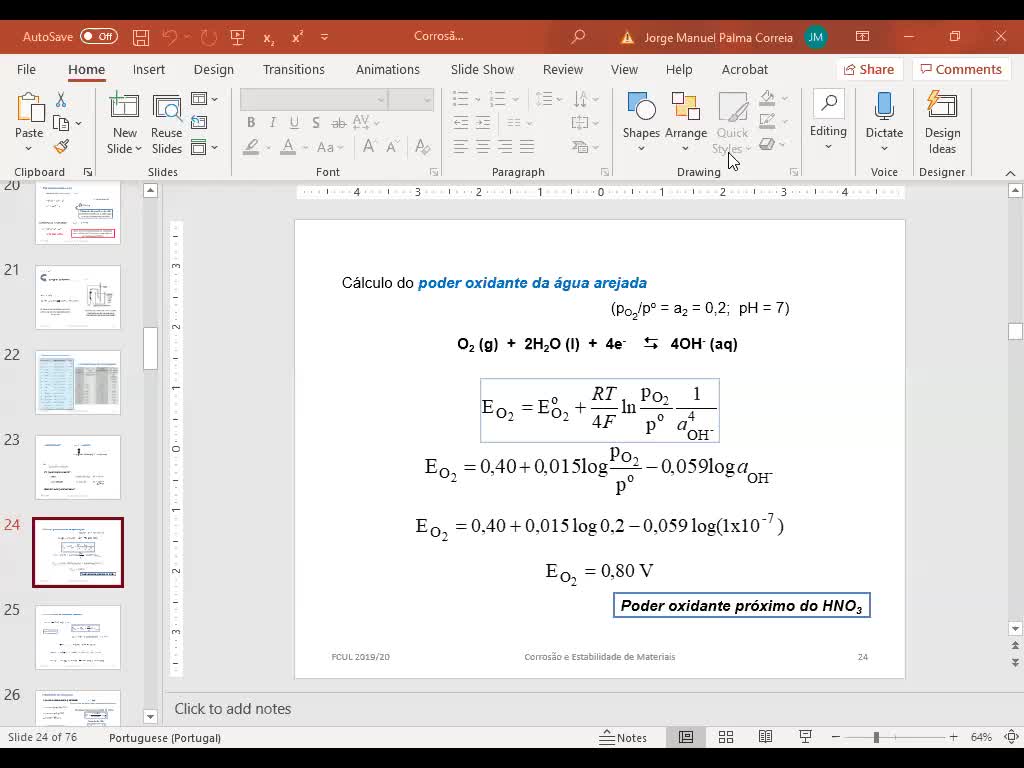Open the Design Ideas pane

coord(942,123)
